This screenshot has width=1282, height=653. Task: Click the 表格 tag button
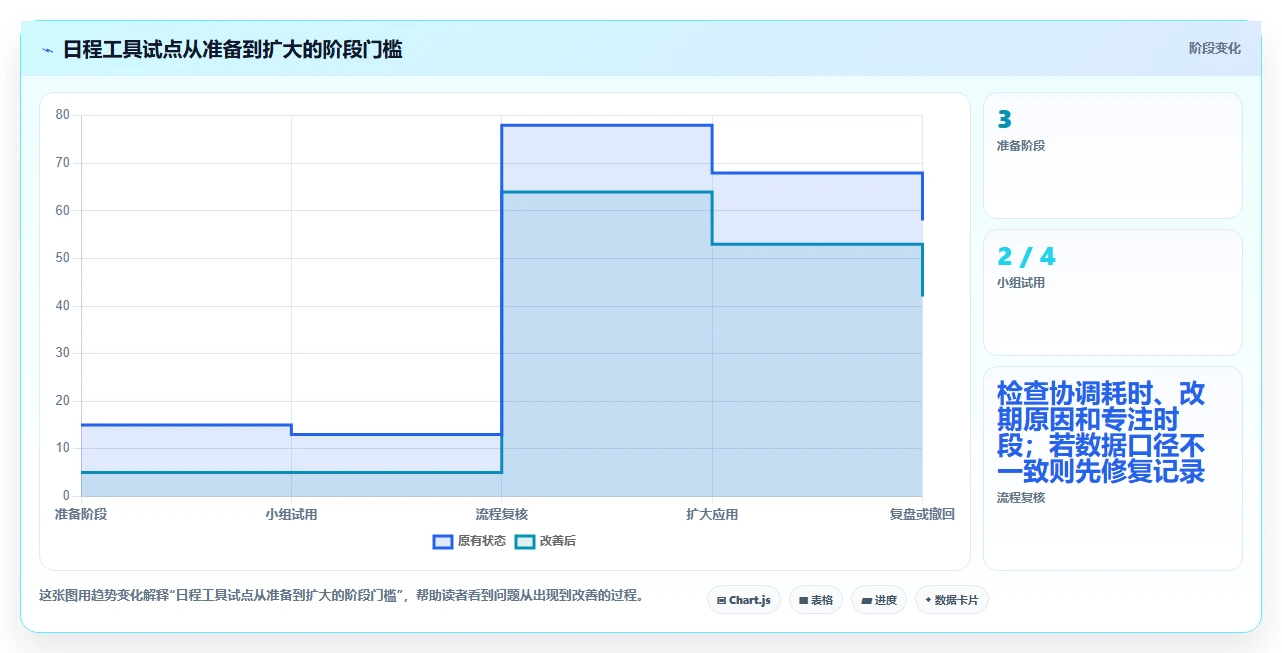point(816,600)
